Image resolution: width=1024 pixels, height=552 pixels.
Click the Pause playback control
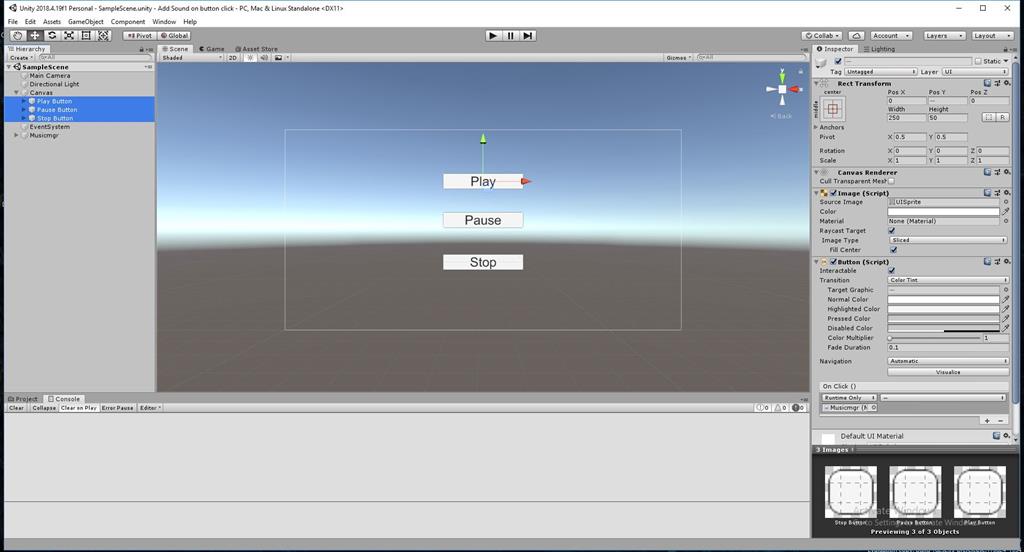pos(511,35)
